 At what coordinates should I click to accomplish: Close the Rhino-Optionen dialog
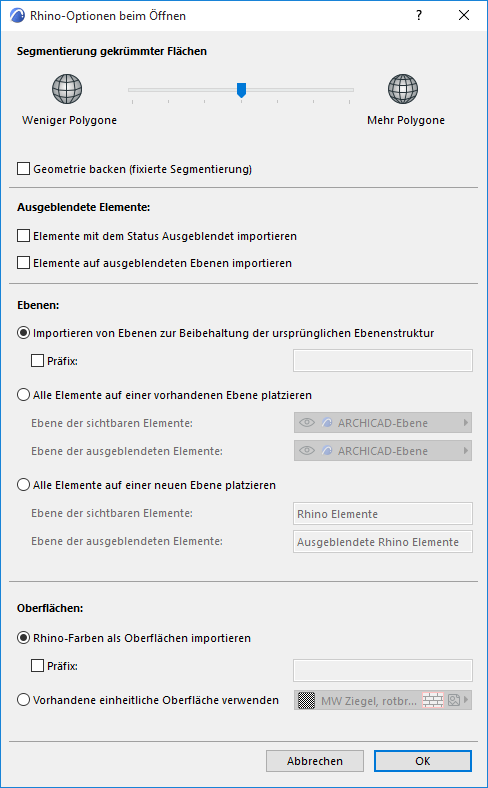[464, 16]
